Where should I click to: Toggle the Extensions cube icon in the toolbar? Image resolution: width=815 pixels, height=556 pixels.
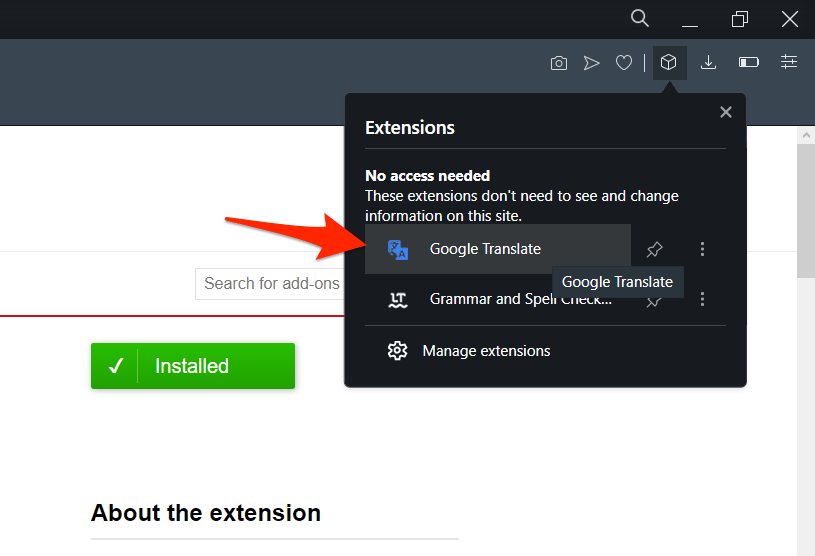point(669,63)
